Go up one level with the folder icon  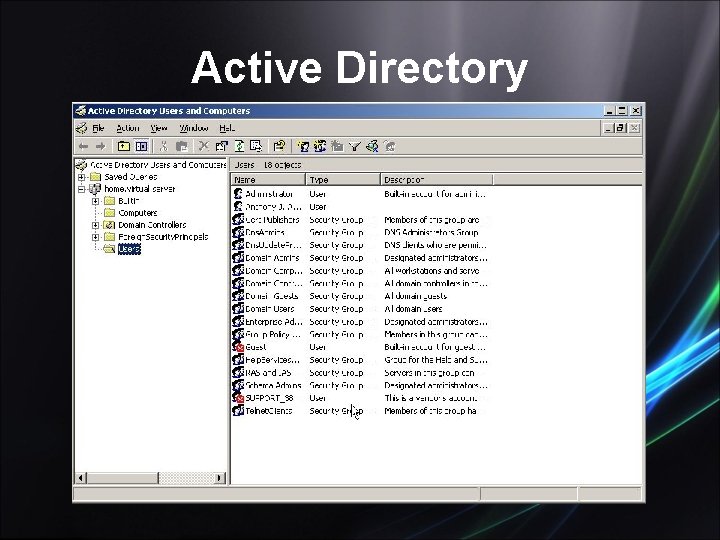(124, 146)
